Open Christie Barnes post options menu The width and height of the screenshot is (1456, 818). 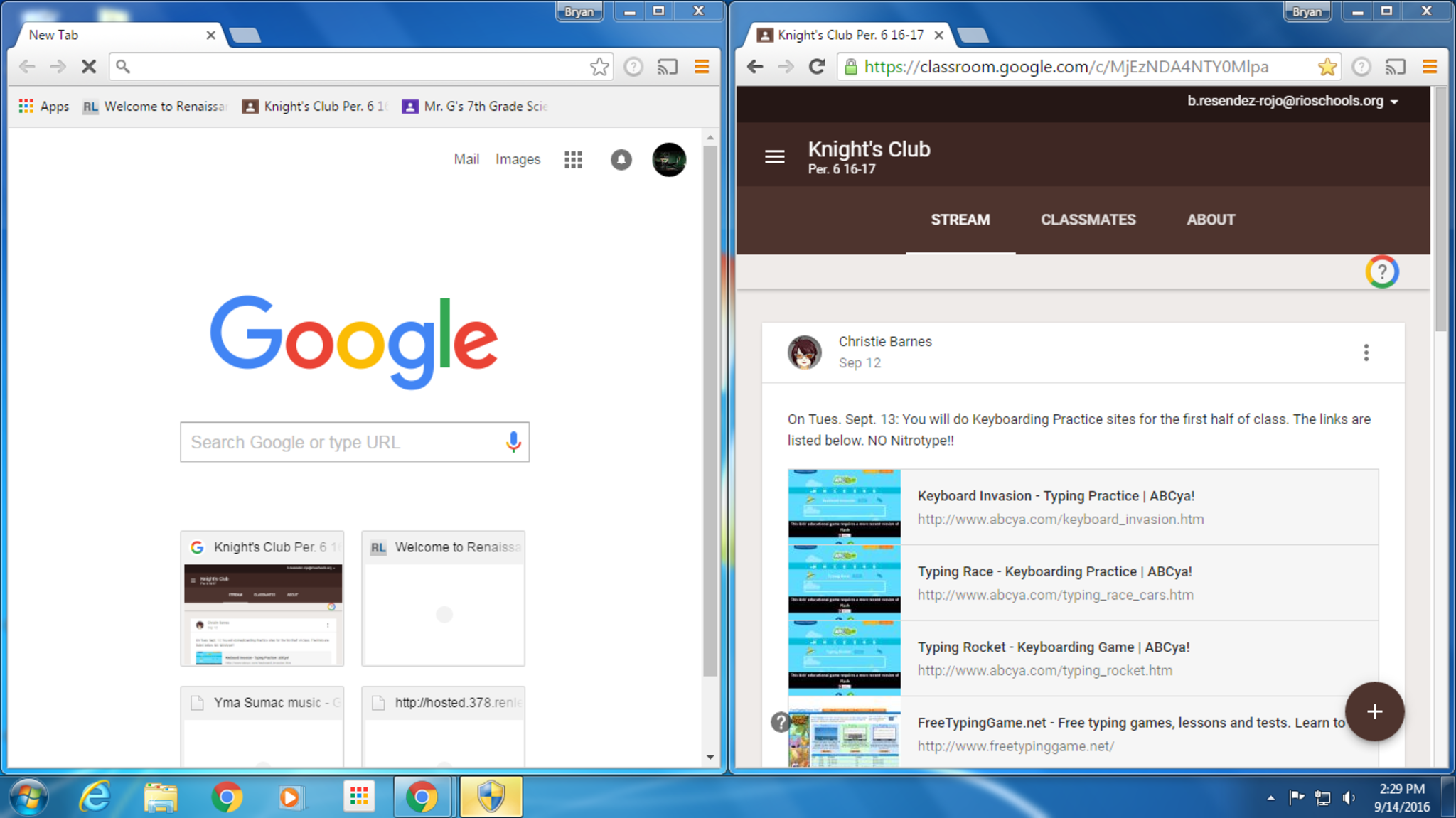click(1366, 353)
